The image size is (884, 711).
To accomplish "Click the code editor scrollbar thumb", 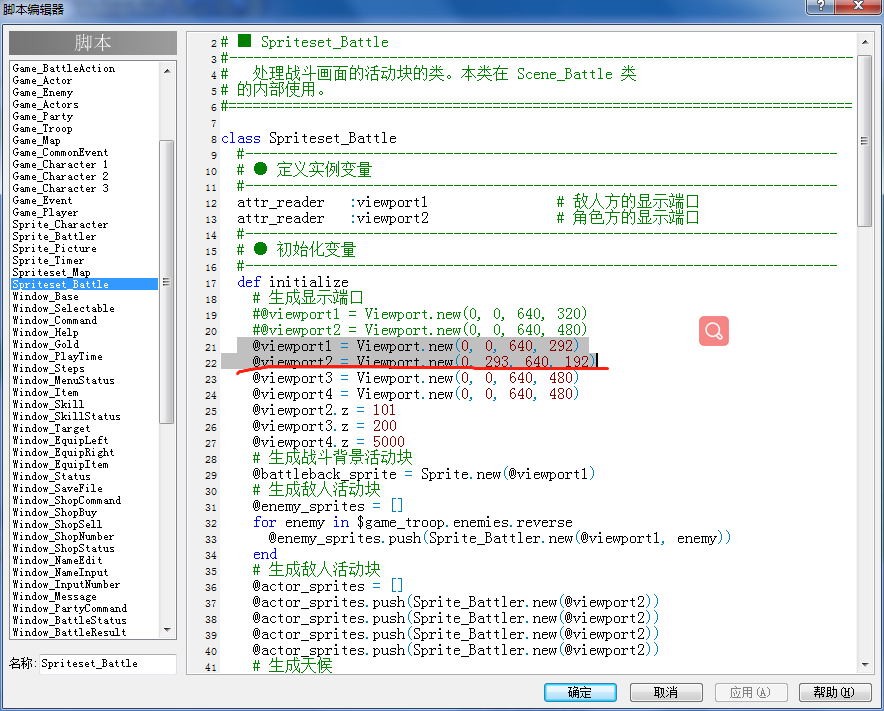I will 865,140.
